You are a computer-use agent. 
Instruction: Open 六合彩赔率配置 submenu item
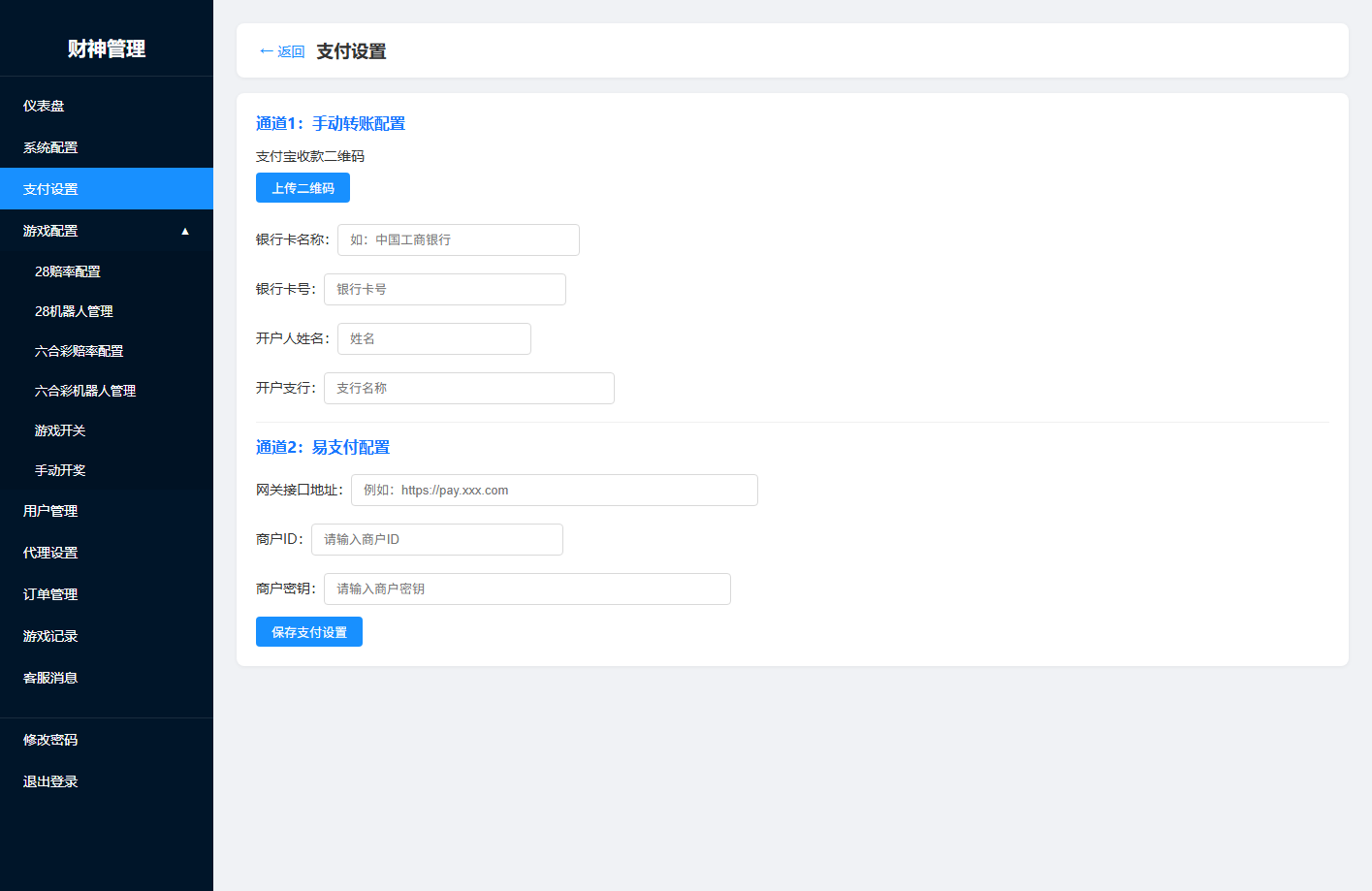(107, 351)
